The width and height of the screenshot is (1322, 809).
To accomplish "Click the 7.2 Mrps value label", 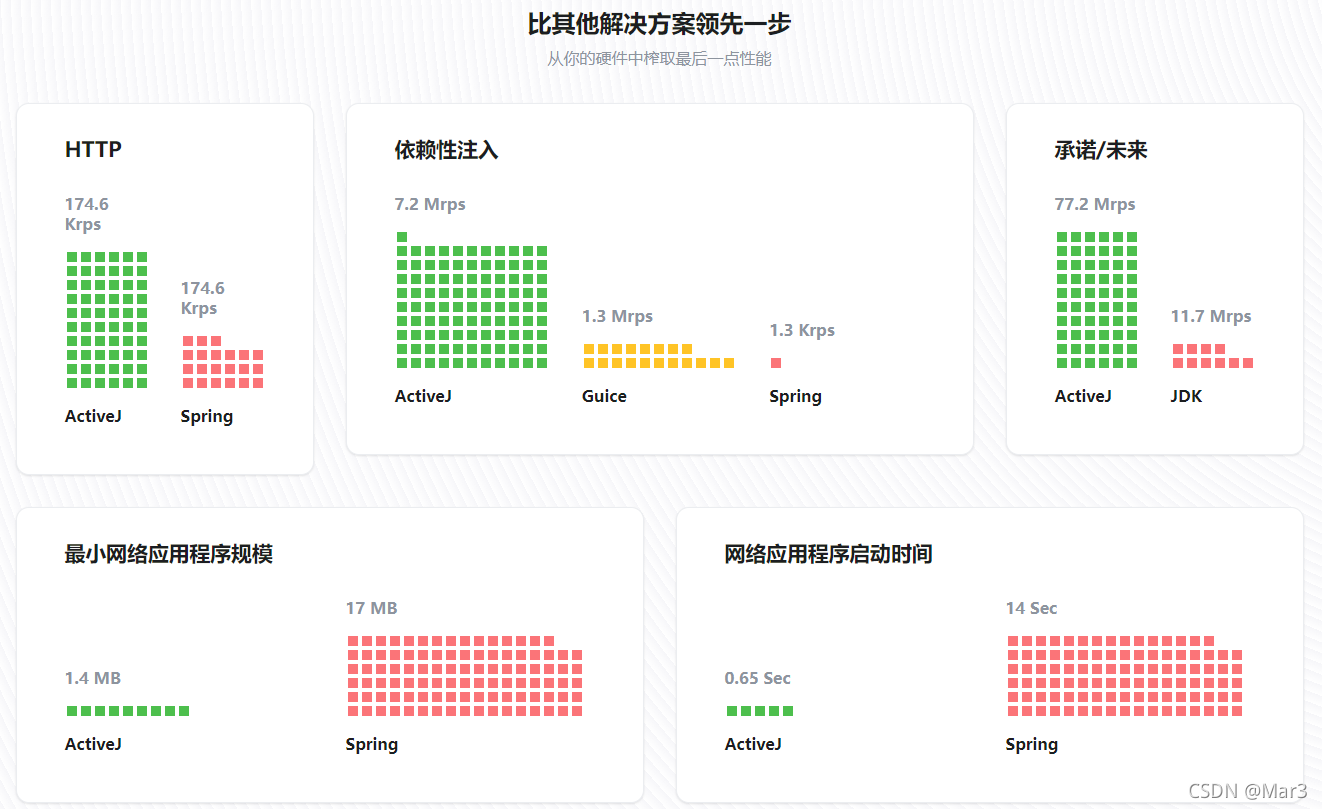I will click(429, 204).
